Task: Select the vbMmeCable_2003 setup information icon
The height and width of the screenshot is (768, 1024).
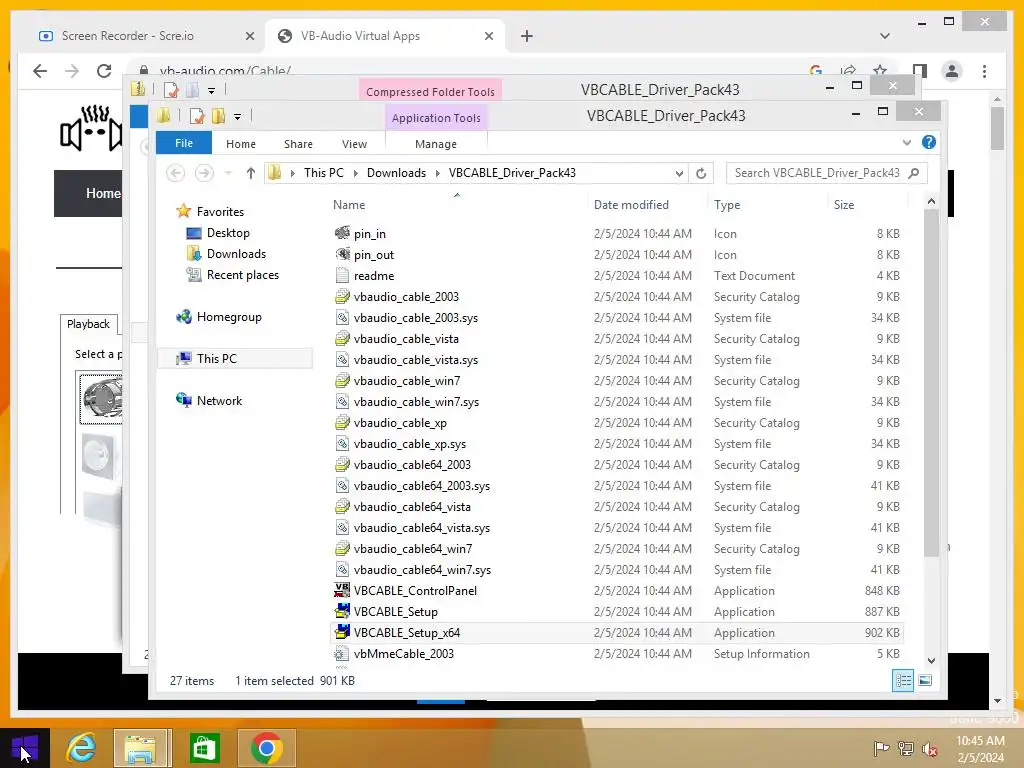Action: (341, 654)
